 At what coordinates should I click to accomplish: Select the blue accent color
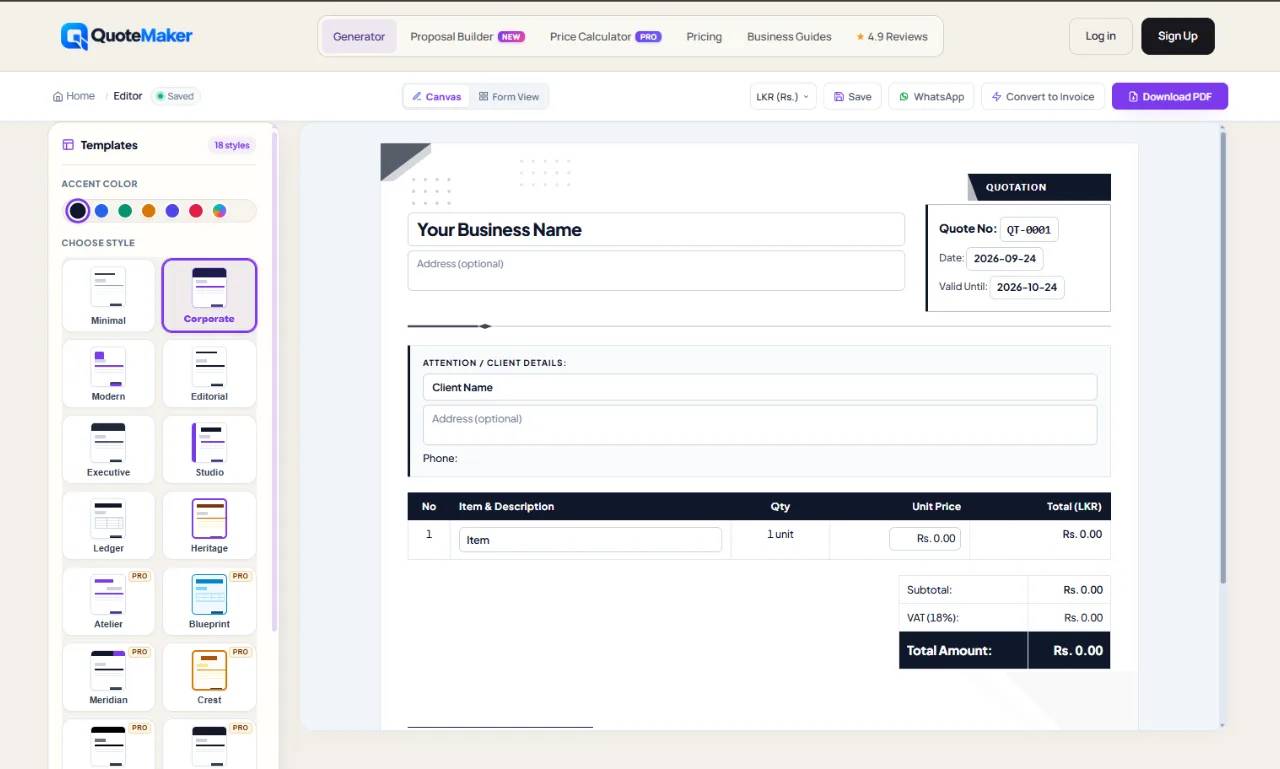[x=101, y=211]
